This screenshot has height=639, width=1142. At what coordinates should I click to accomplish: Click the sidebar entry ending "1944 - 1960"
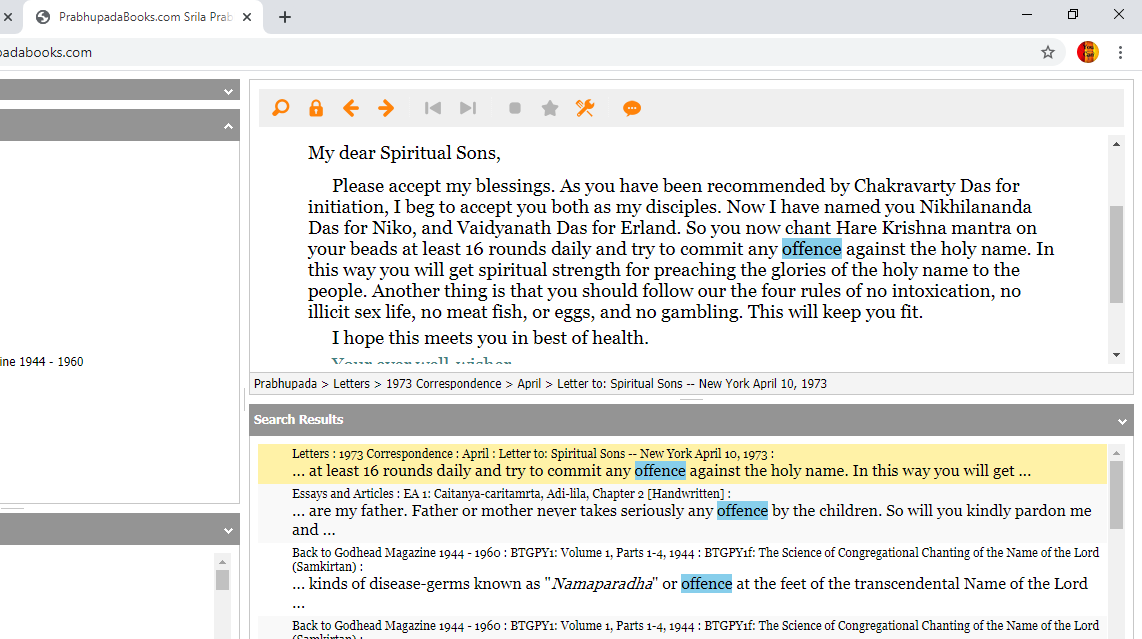tap(42, 361)
